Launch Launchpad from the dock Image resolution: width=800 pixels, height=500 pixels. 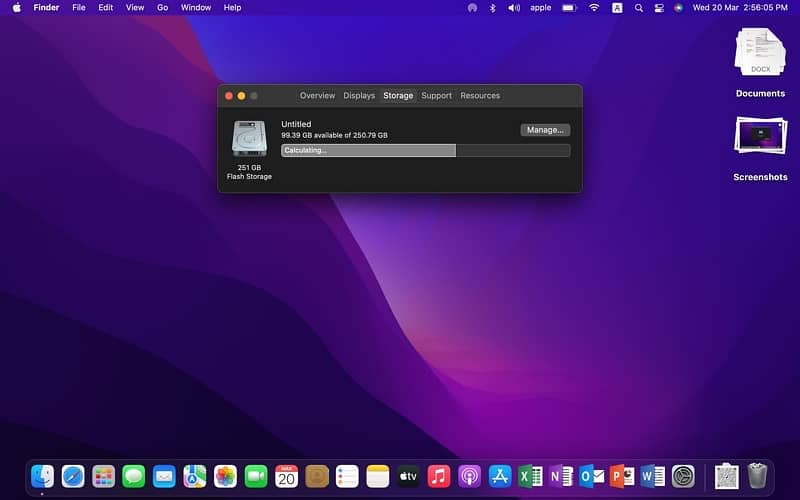pos(103,476)
